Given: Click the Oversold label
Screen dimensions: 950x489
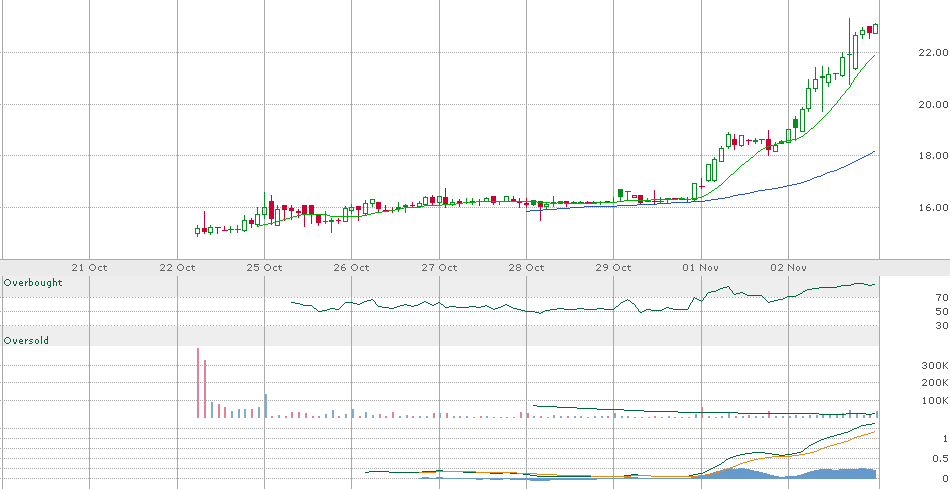Looking at the screenshot, I should coord(26,341).
